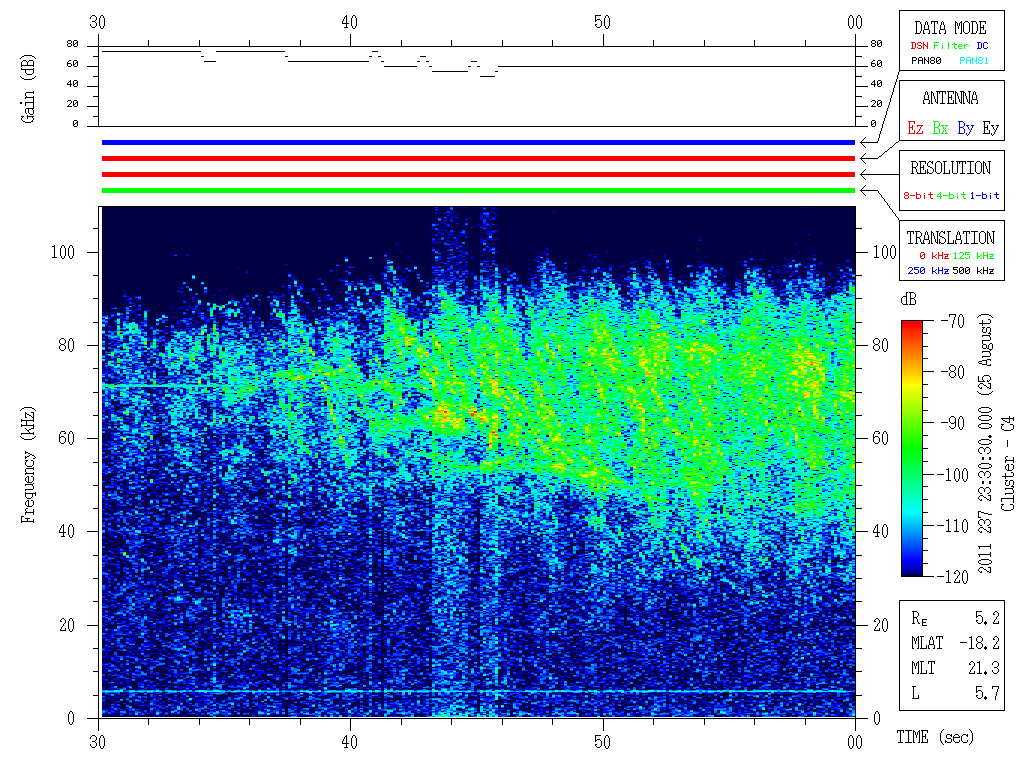Click the TRANSLATION legend title
1024x768 pixels.
(x=950, y=238)
